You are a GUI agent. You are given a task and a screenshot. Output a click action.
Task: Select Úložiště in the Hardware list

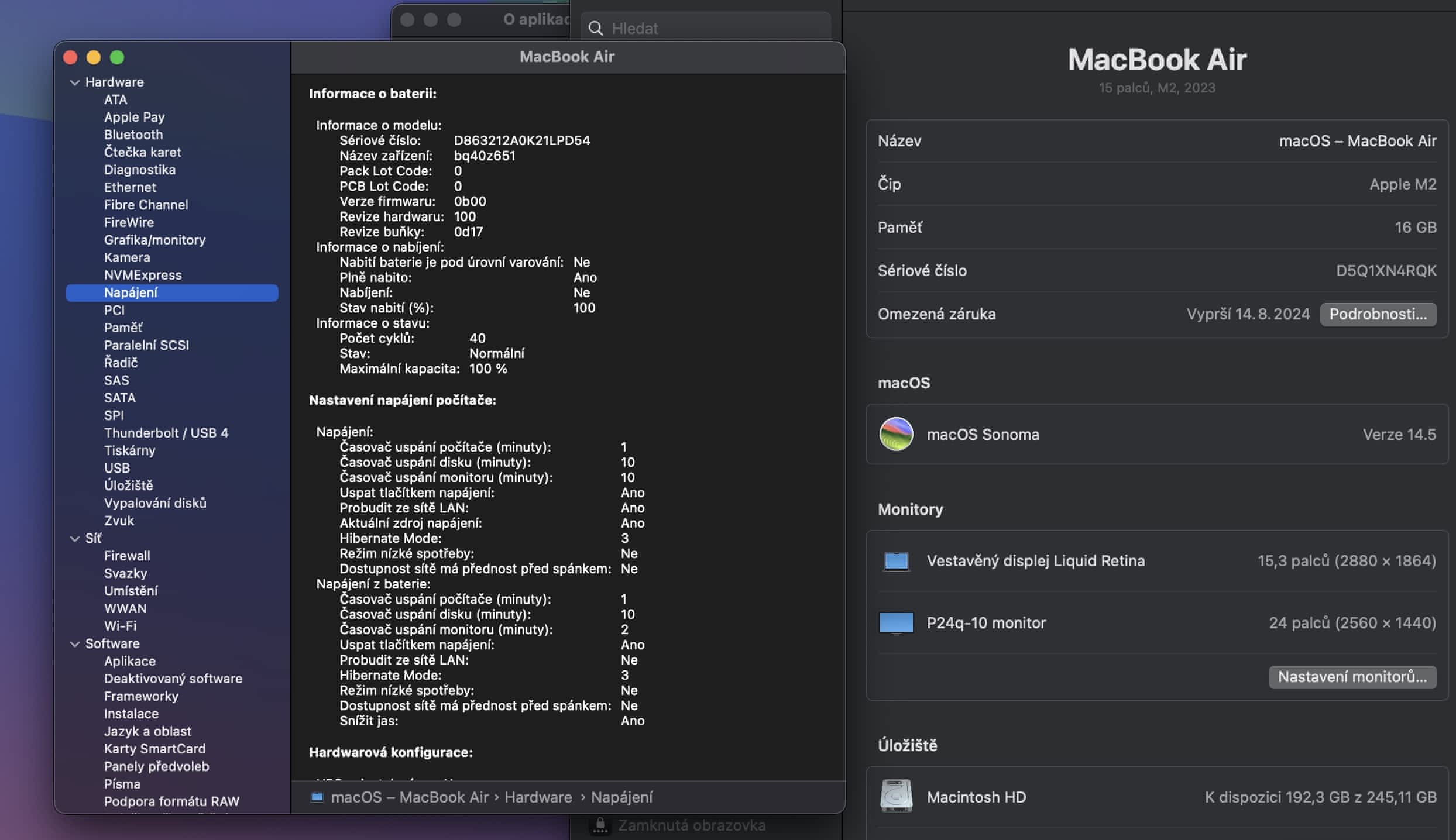[128, 486]
